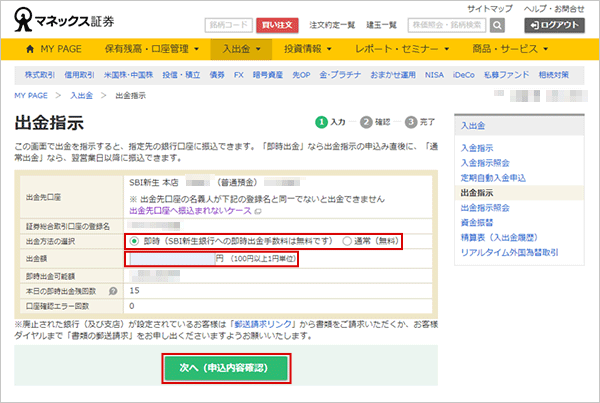Screen dimensions: 600x403
Task: Open sidebar 出金指示照会 link
Action: point(485,208)
